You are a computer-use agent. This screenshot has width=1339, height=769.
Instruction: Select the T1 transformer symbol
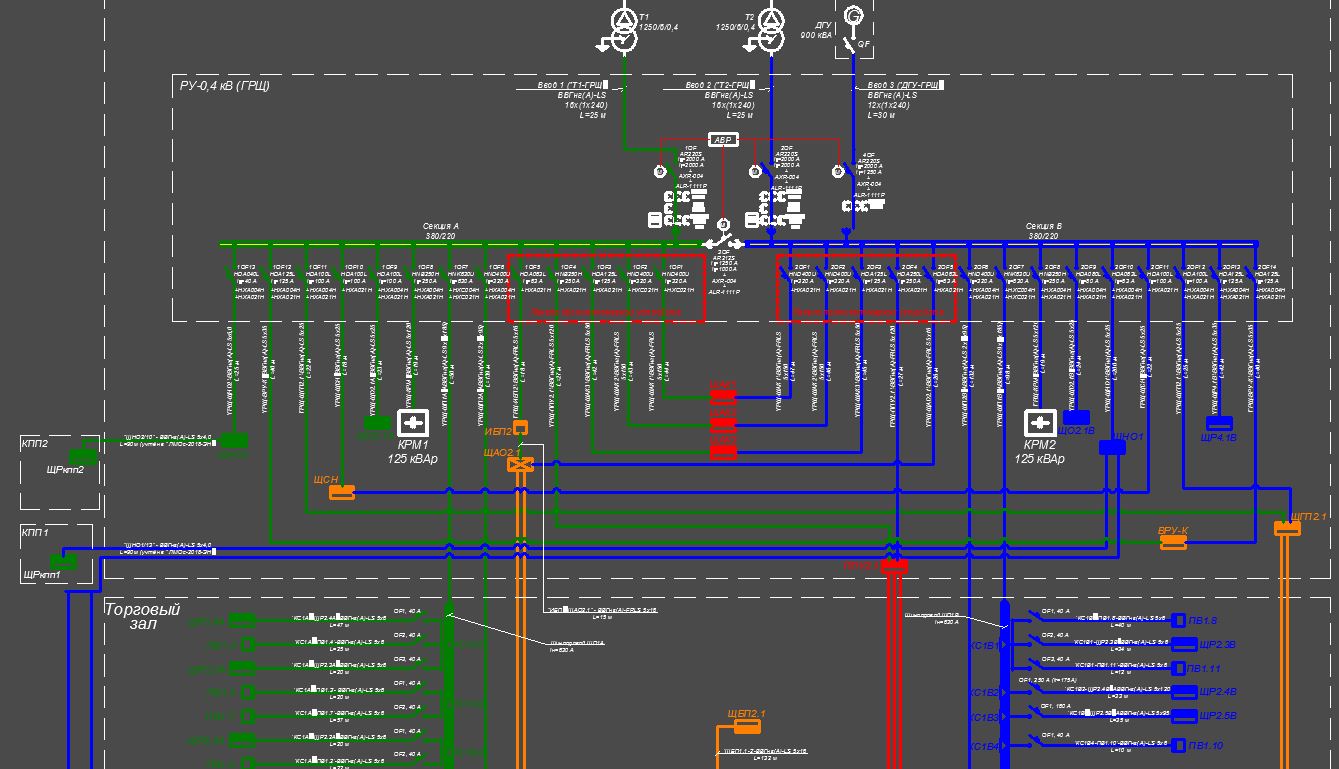point(622,30)
